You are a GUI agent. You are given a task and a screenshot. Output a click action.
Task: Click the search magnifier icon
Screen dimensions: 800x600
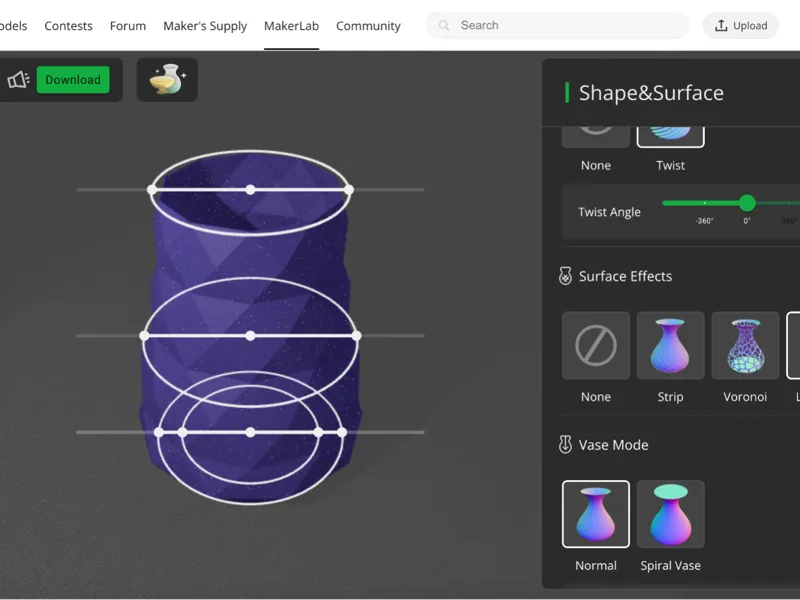(x=444, y=26)
